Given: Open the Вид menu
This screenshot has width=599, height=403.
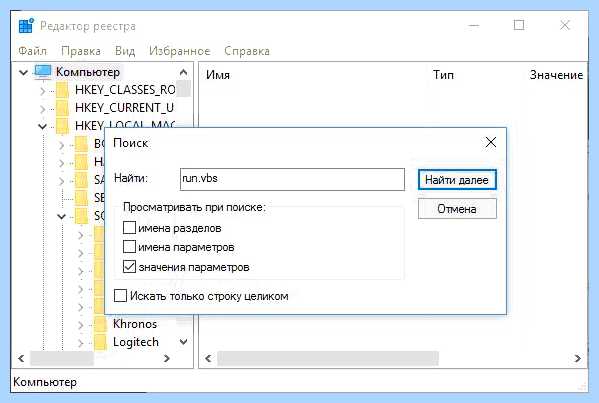Looking at the screenshot, I should 125,51.
